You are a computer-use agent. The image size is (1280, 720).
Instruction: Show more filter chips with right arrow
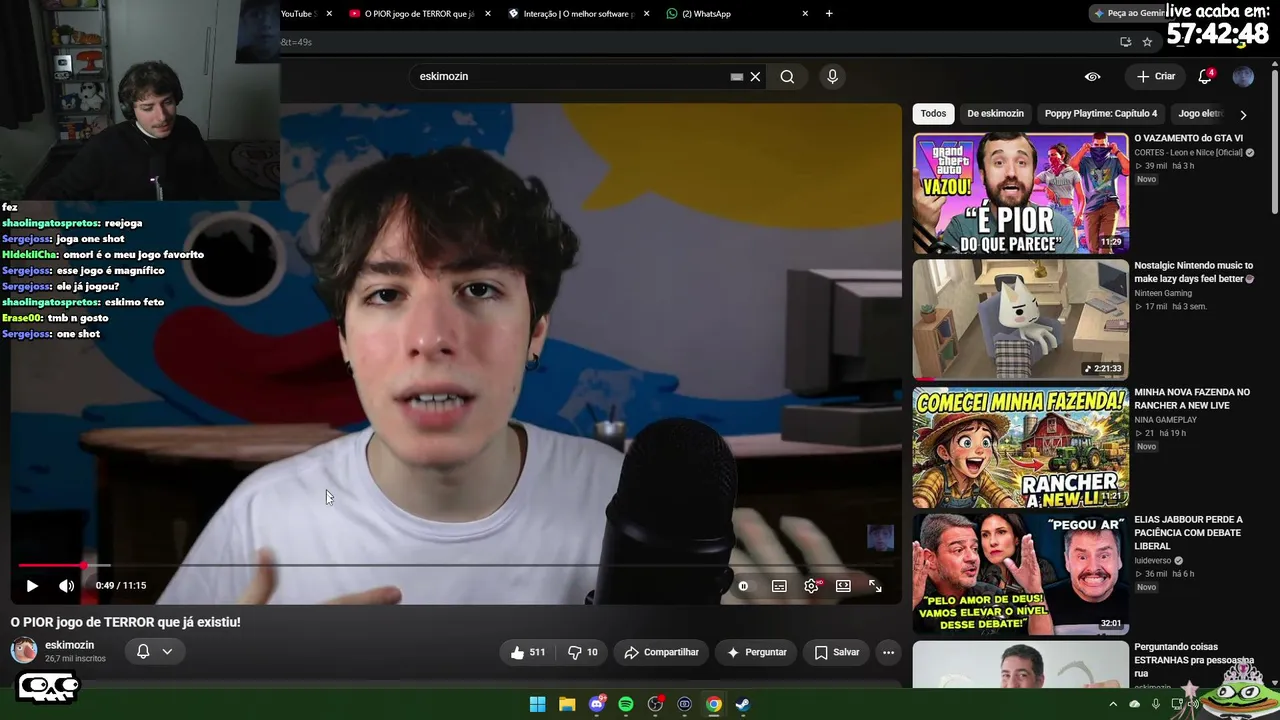1243,115
